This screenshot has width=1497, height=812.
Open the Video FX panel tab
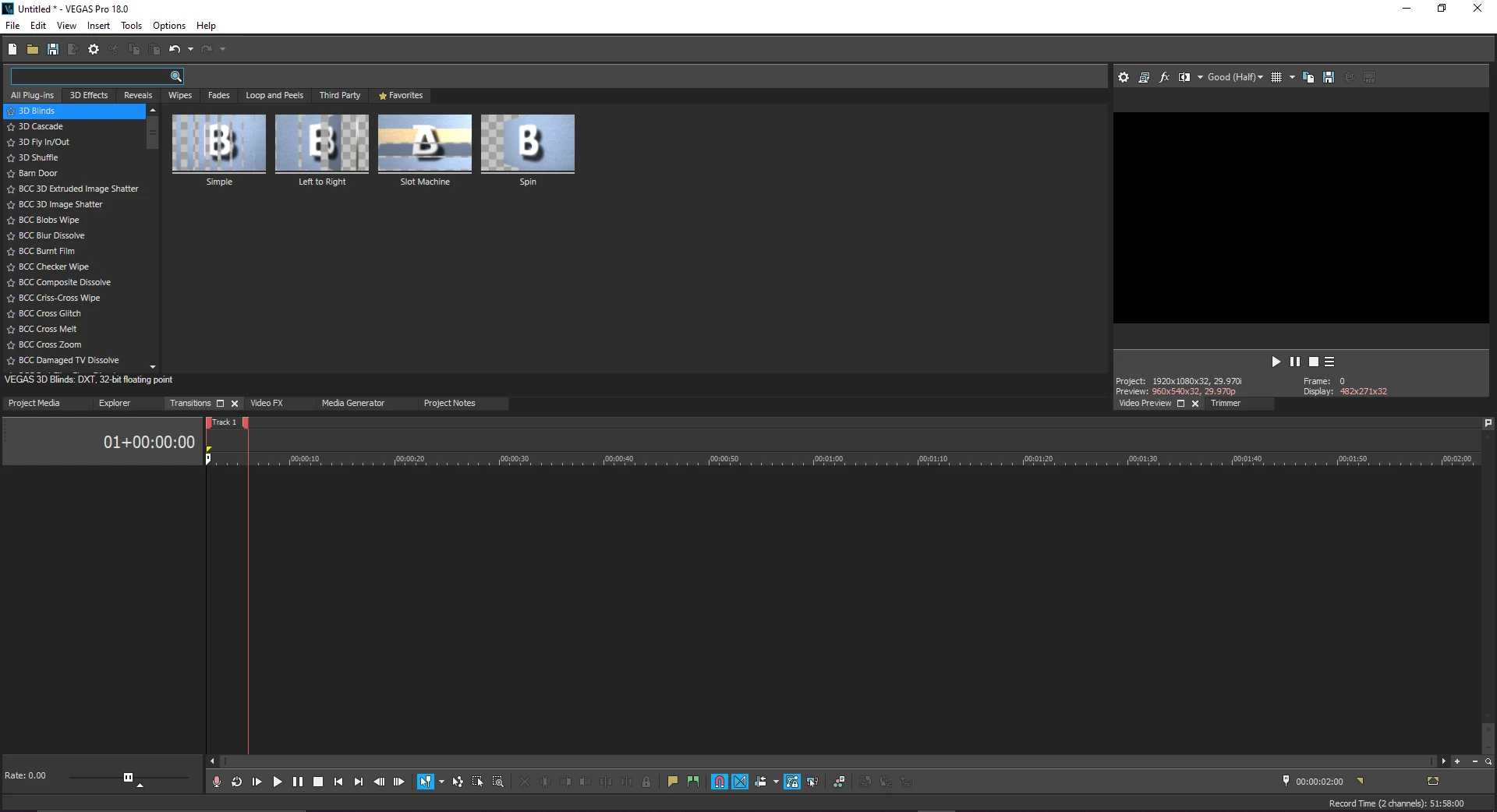[267, 403]
